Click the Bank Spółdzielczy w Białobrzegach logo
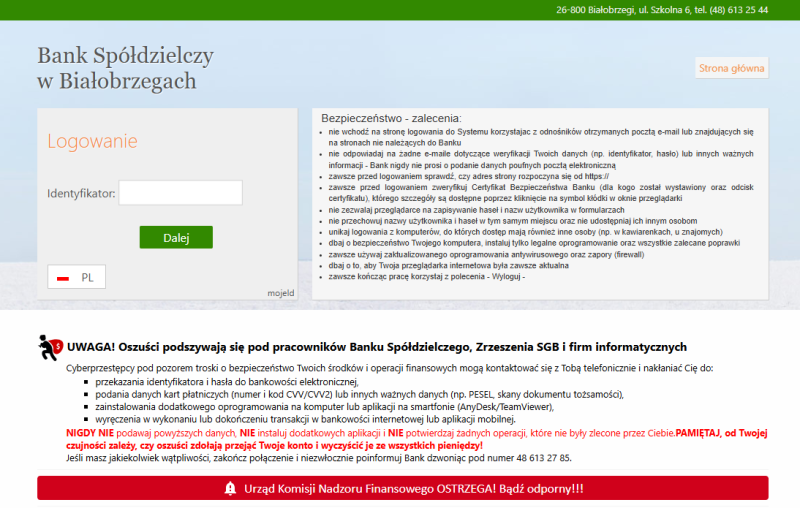This screenshot has width=800, height=508. tap(126, 68)
